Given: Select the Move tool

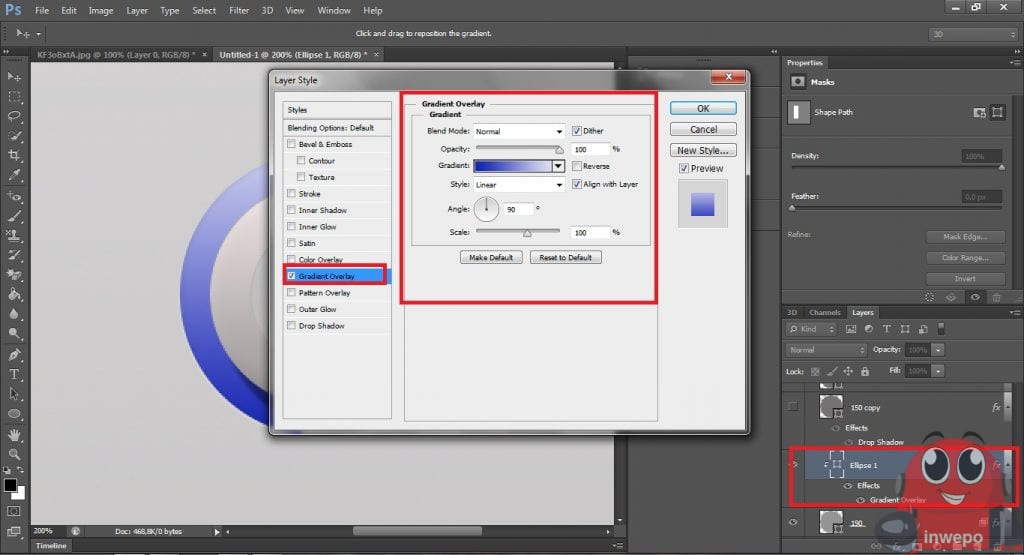Looking at the screenshot, I should tap(15, 77).
